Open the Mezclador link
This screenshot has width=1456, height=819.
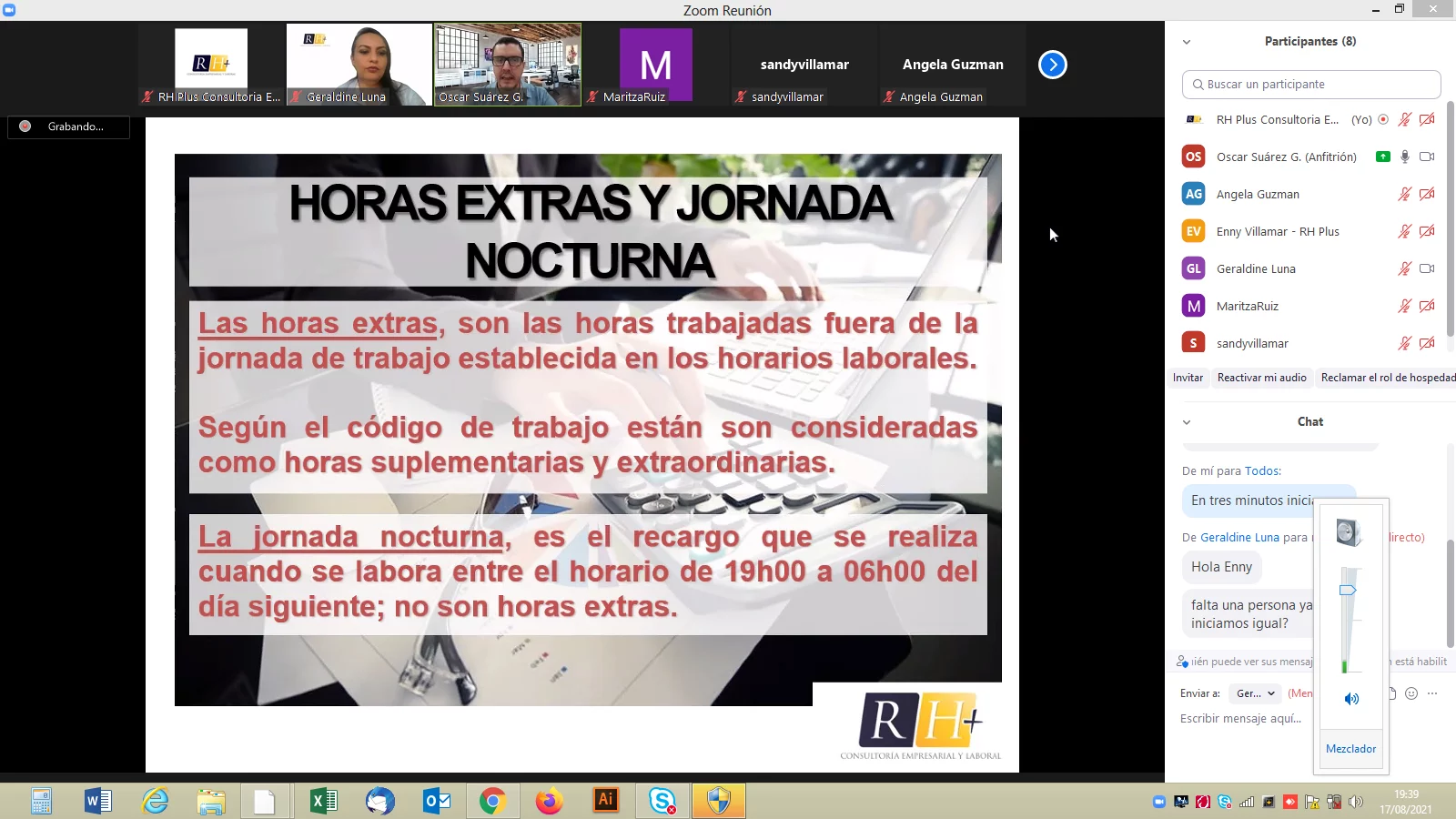pyautogui.click(x=1350, y=749)
